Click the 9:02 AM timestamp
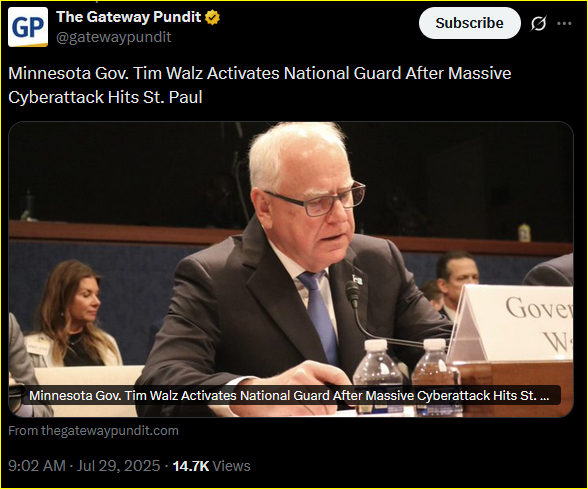 coord(37,466)
